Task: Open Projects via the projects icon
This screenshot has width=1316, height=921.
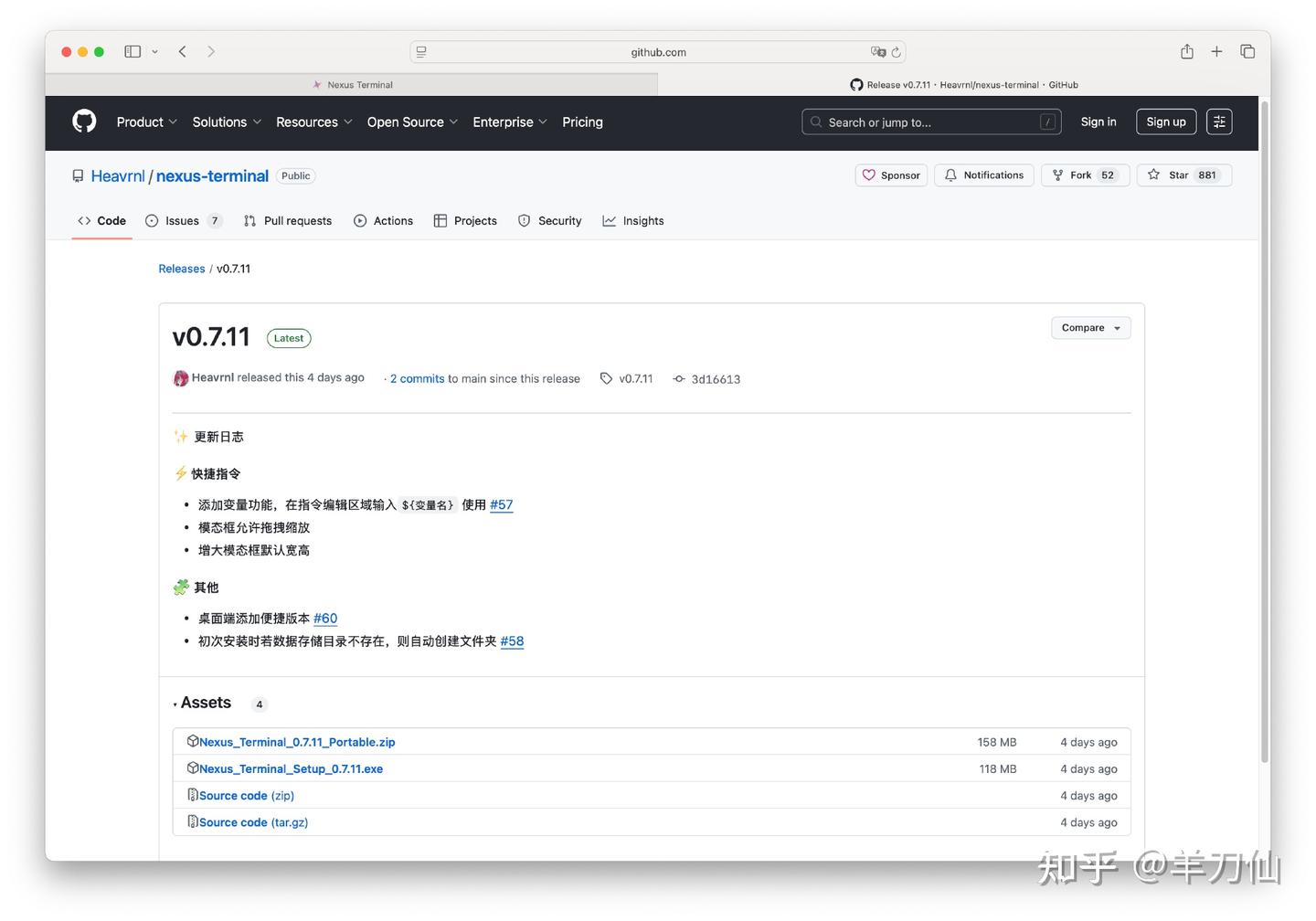Action: [x=441, y=220]
